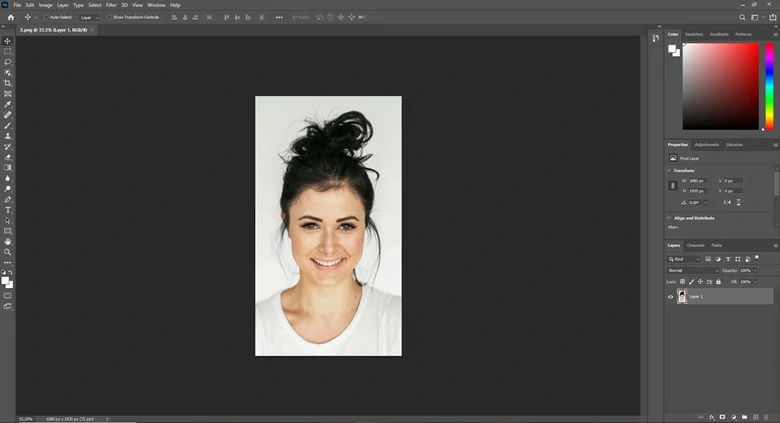This screenshot has height=423, width=780.
Task: Select the Brush tool
Action: point(7,125)
